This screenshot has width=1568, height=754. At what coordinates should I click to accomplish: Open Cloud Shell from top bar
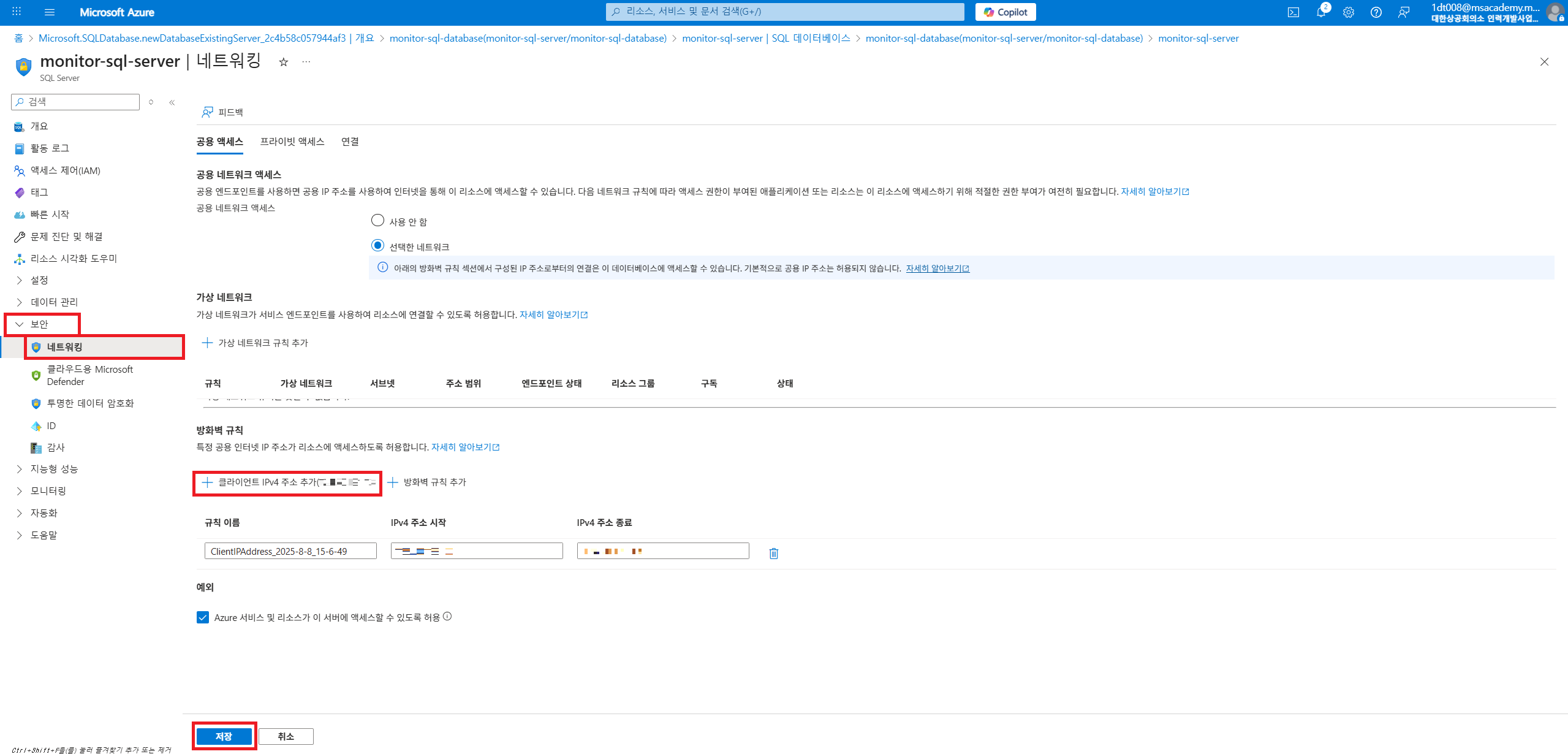1293,12
